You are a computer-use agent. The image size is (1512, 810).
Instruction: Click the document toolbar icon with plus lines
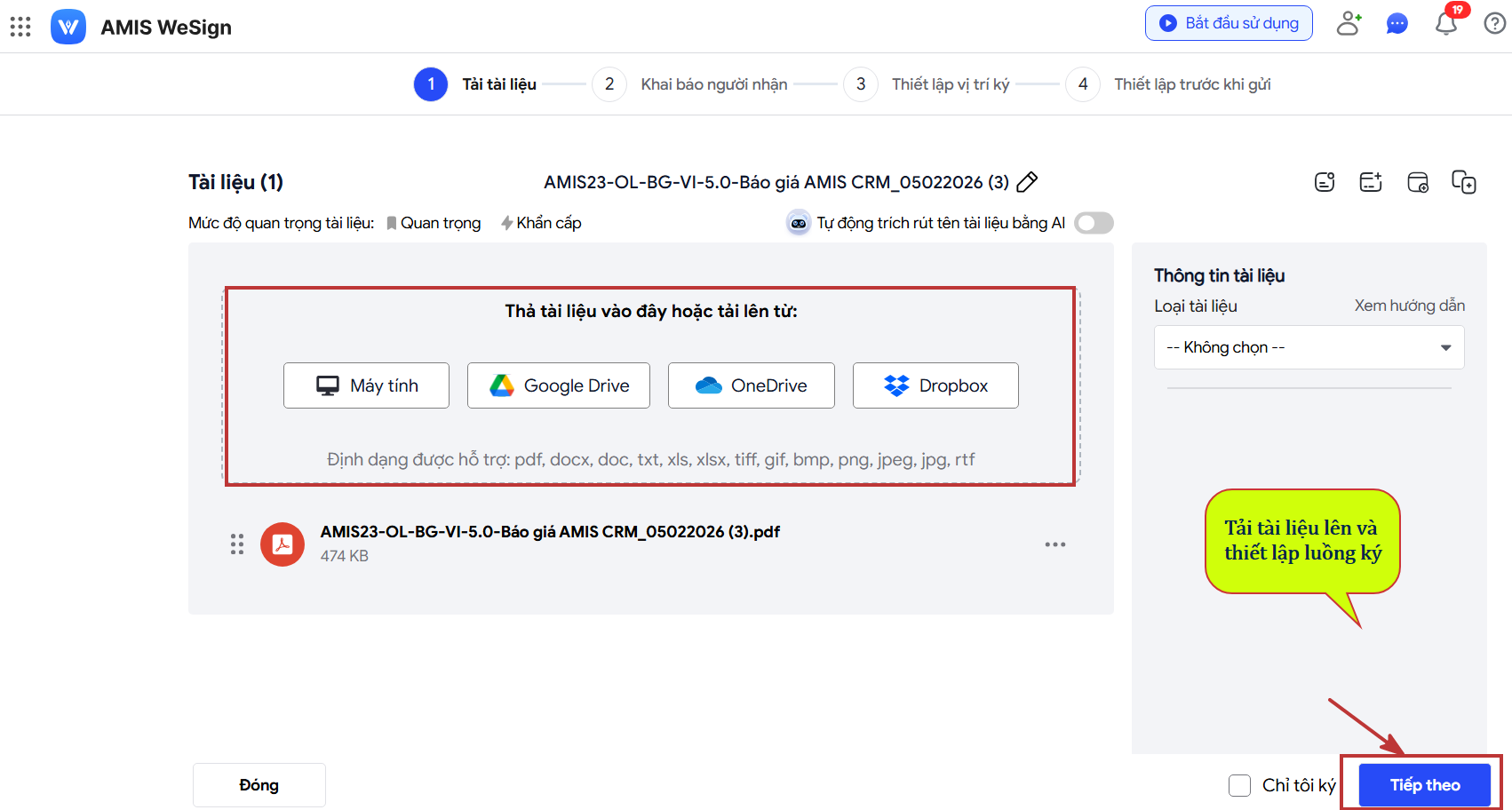(x=1371, y=182)
